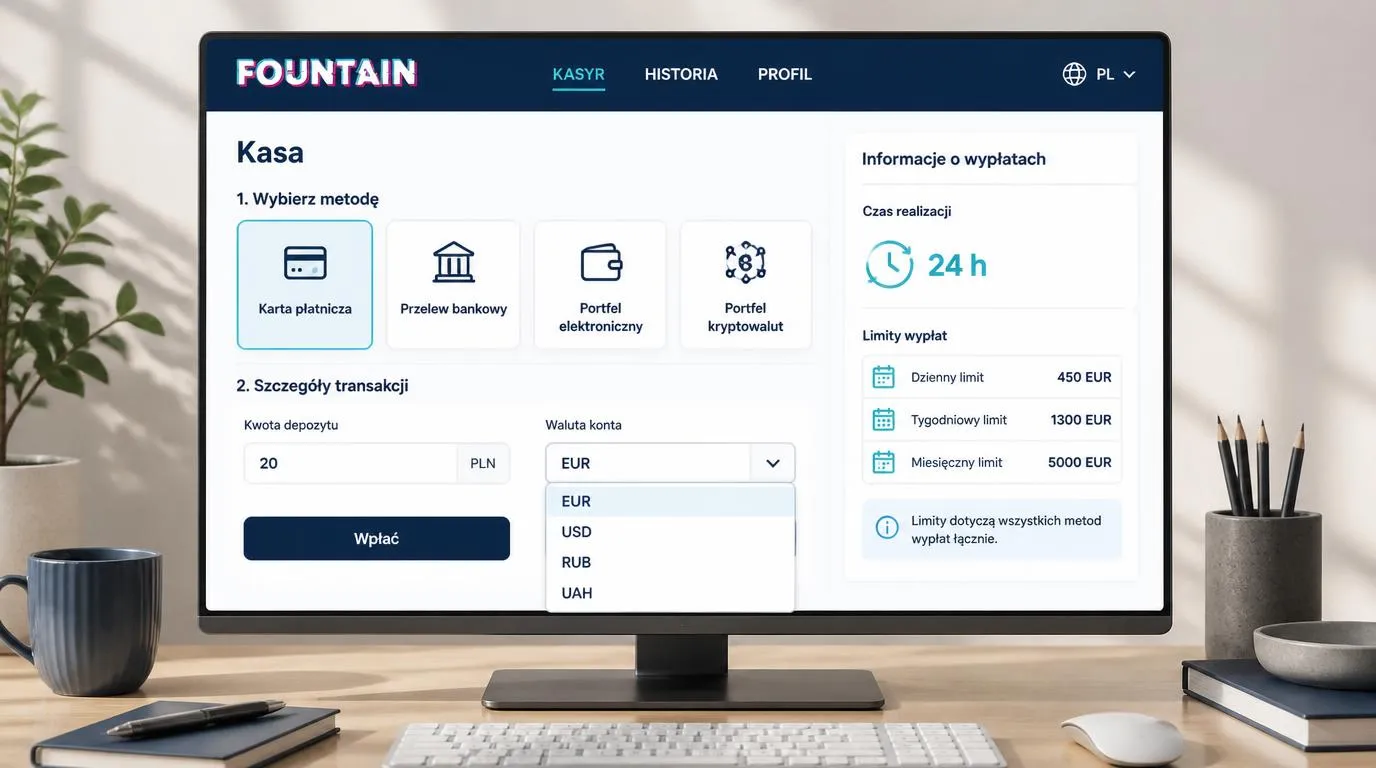Choose EUR from the currency list
1376x768 pixels.
coord(670,501)
